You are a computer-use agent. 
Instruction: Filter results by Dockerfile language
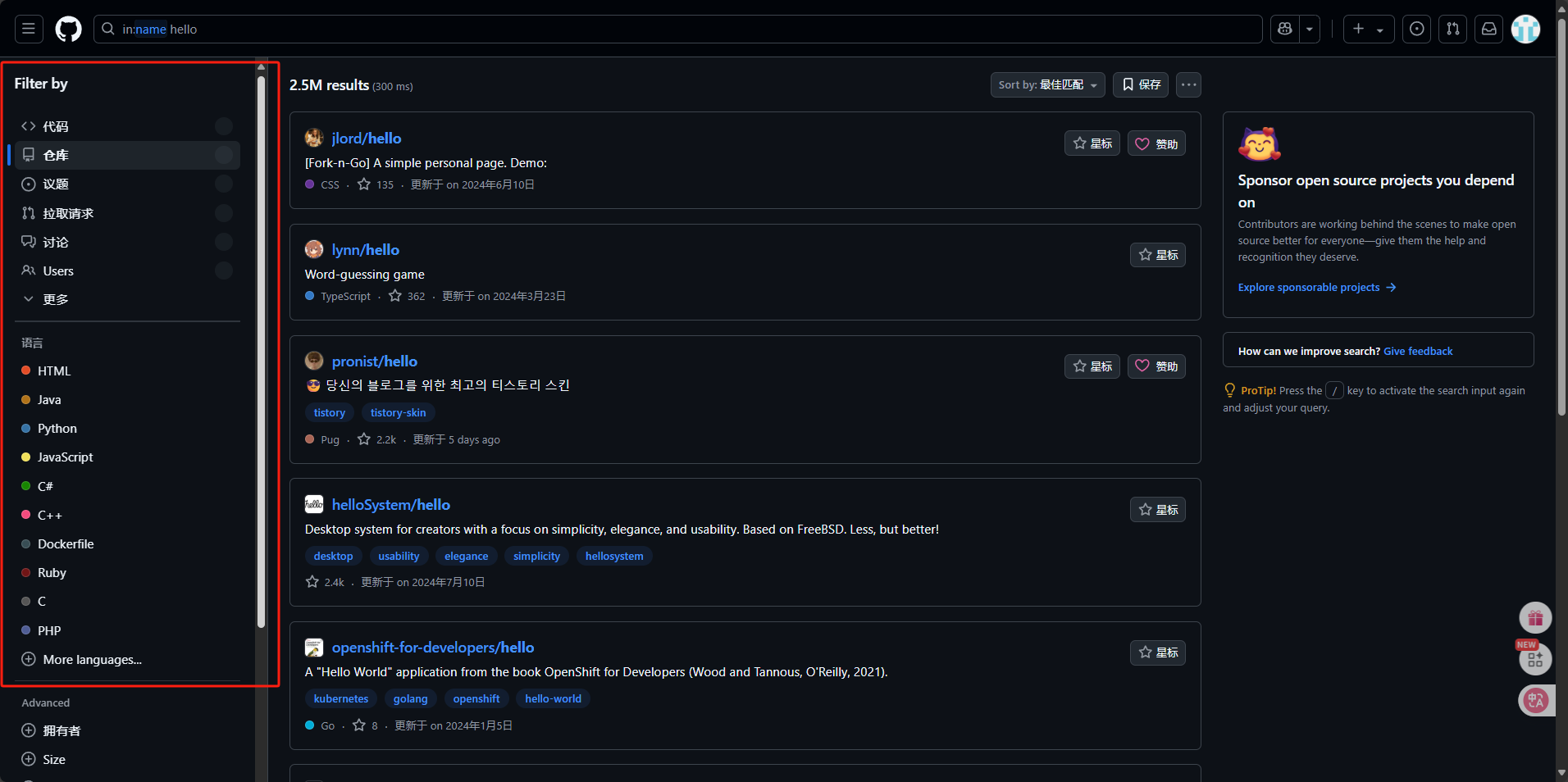(127, 543)
